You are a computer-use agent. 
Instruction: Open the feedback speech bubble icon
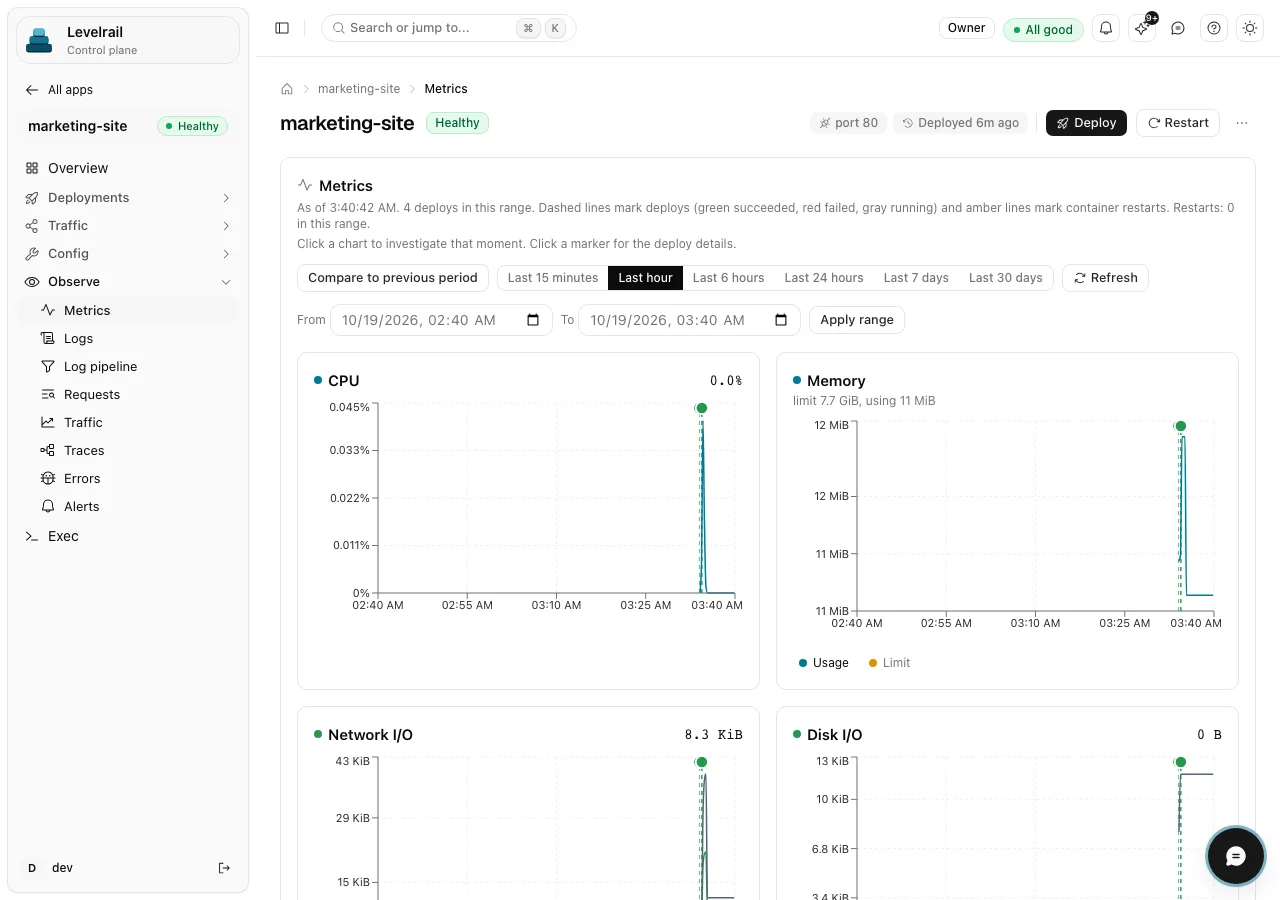[1178, 29]
